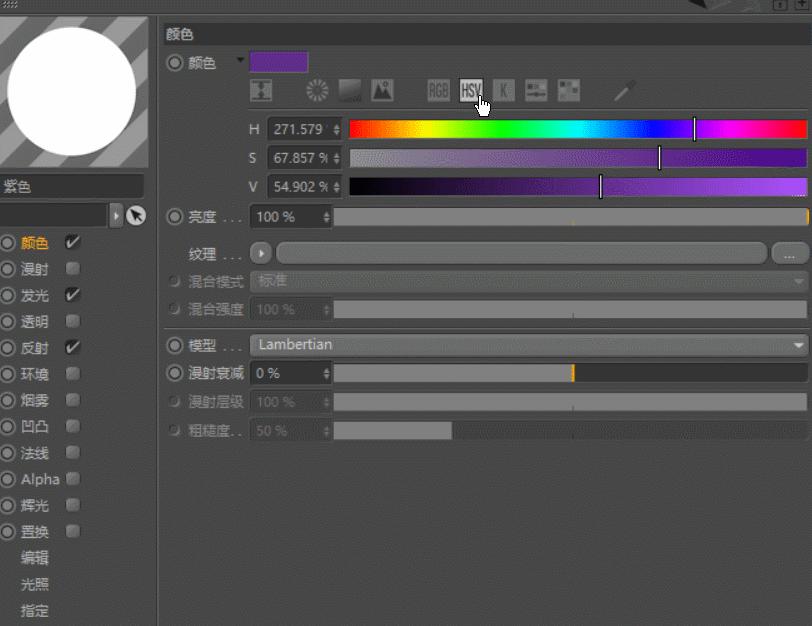Image resolution: width=812 pixels, height=626 pixels.
Task: Click the material name field showing 紫色
Action: pyautogui.click(x=70, y=185)
